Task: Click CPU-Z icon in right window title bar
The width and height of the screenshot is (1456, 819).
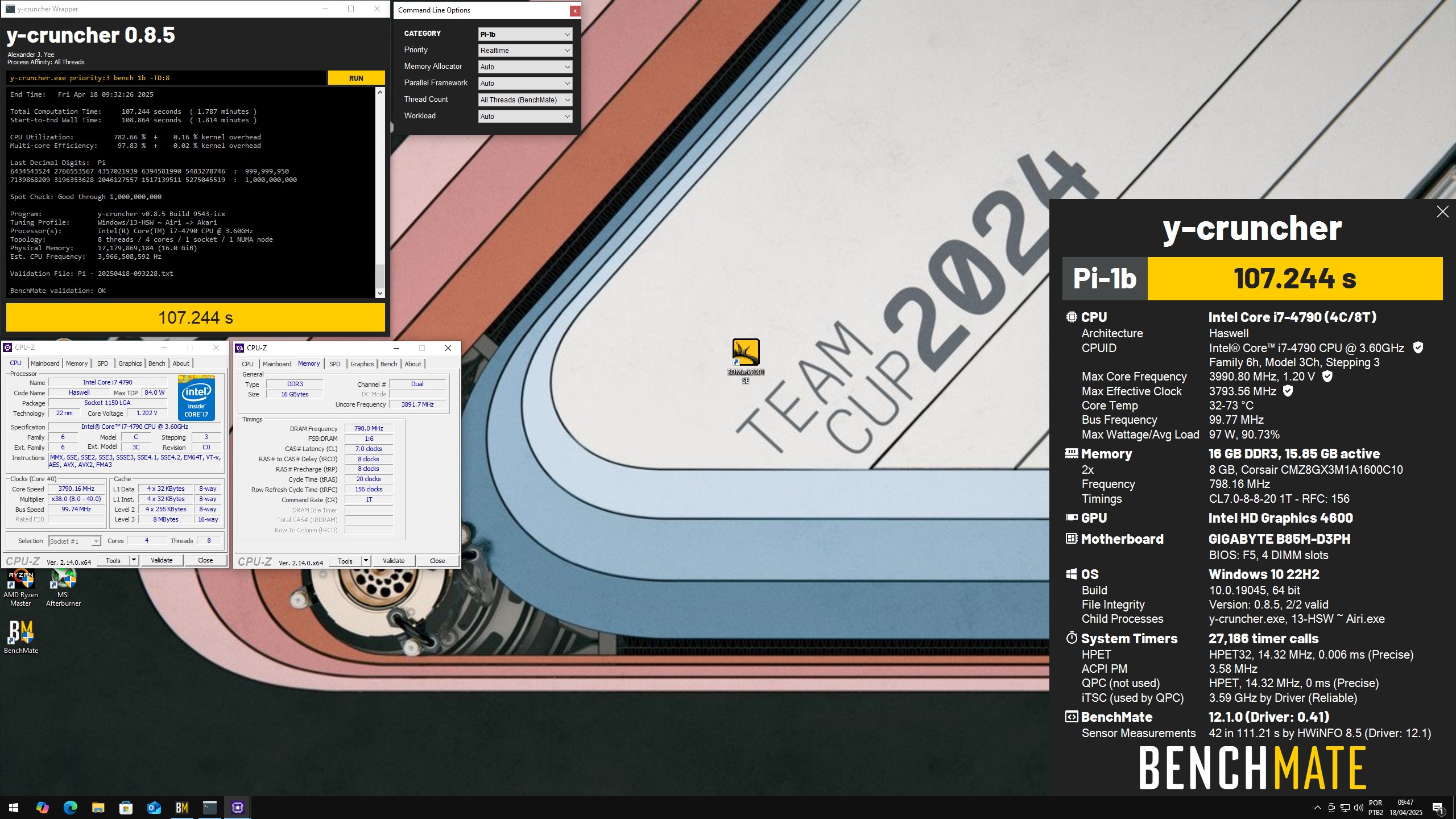Action: (x=239, y=348)
